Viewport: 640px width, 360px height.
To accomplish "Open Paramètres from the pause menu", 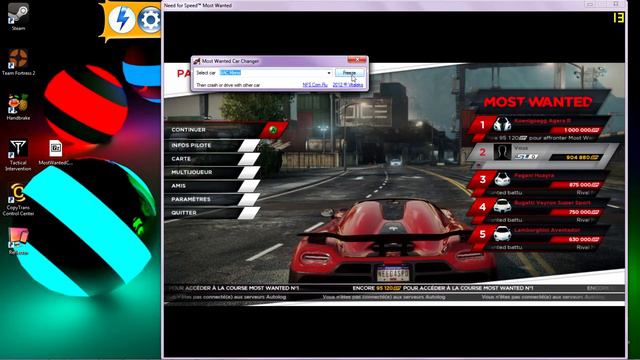I will pyautogui.click(x=212, y=199).
